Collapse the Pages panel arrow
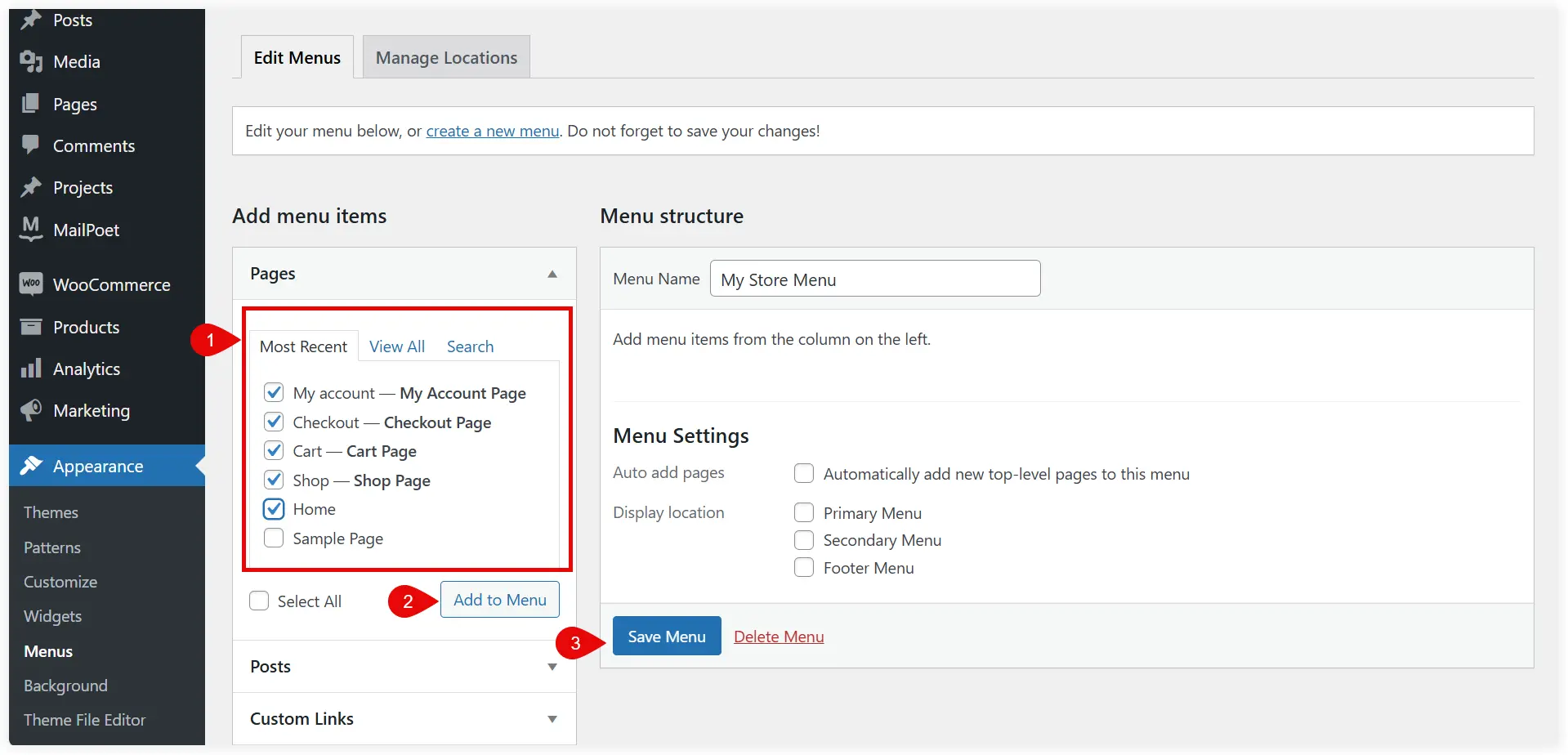1568x755 pixels. (x=552, y=274)
